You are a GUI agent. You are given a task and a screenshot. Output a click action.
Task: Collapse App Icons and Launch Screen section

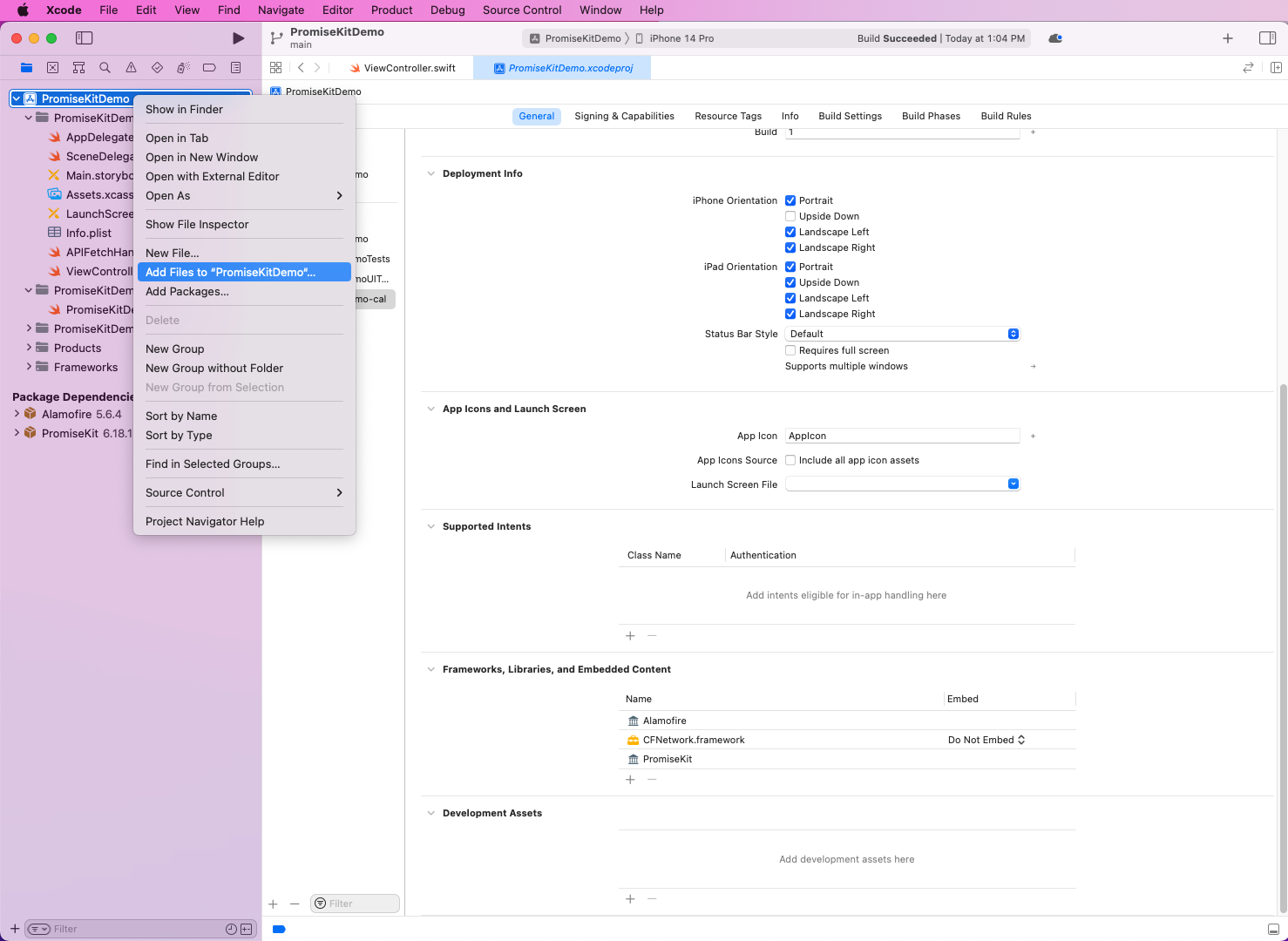430,409
